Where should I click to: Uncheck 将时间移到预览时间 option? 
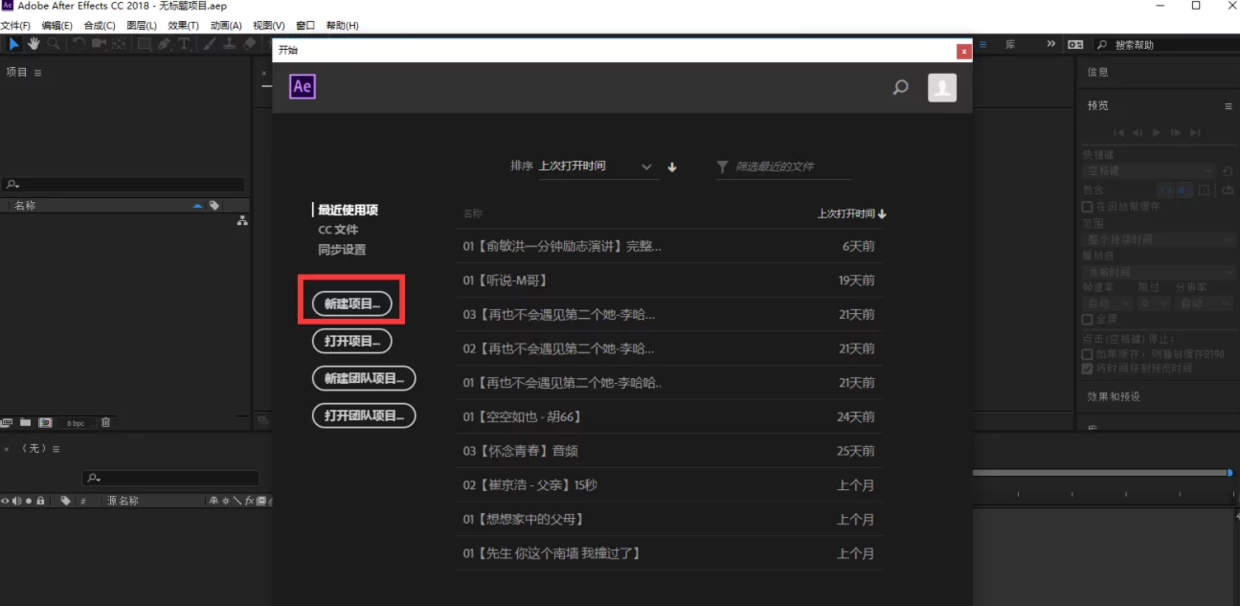coord(1087,368)
